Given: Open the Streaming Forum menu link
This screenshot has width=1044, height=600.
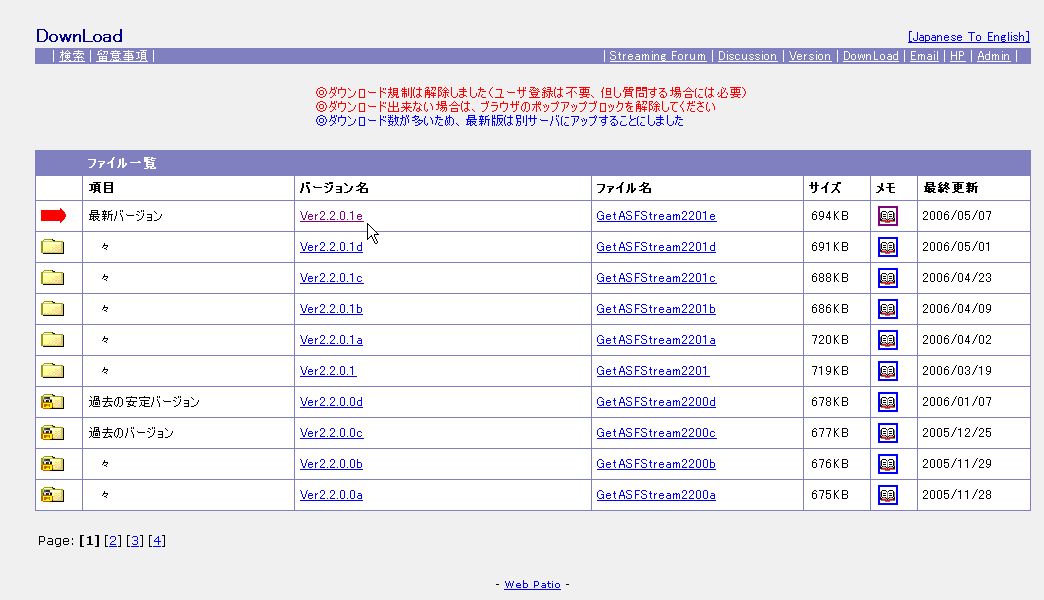Looking at the screenshot, I should (x=657, y=56).
